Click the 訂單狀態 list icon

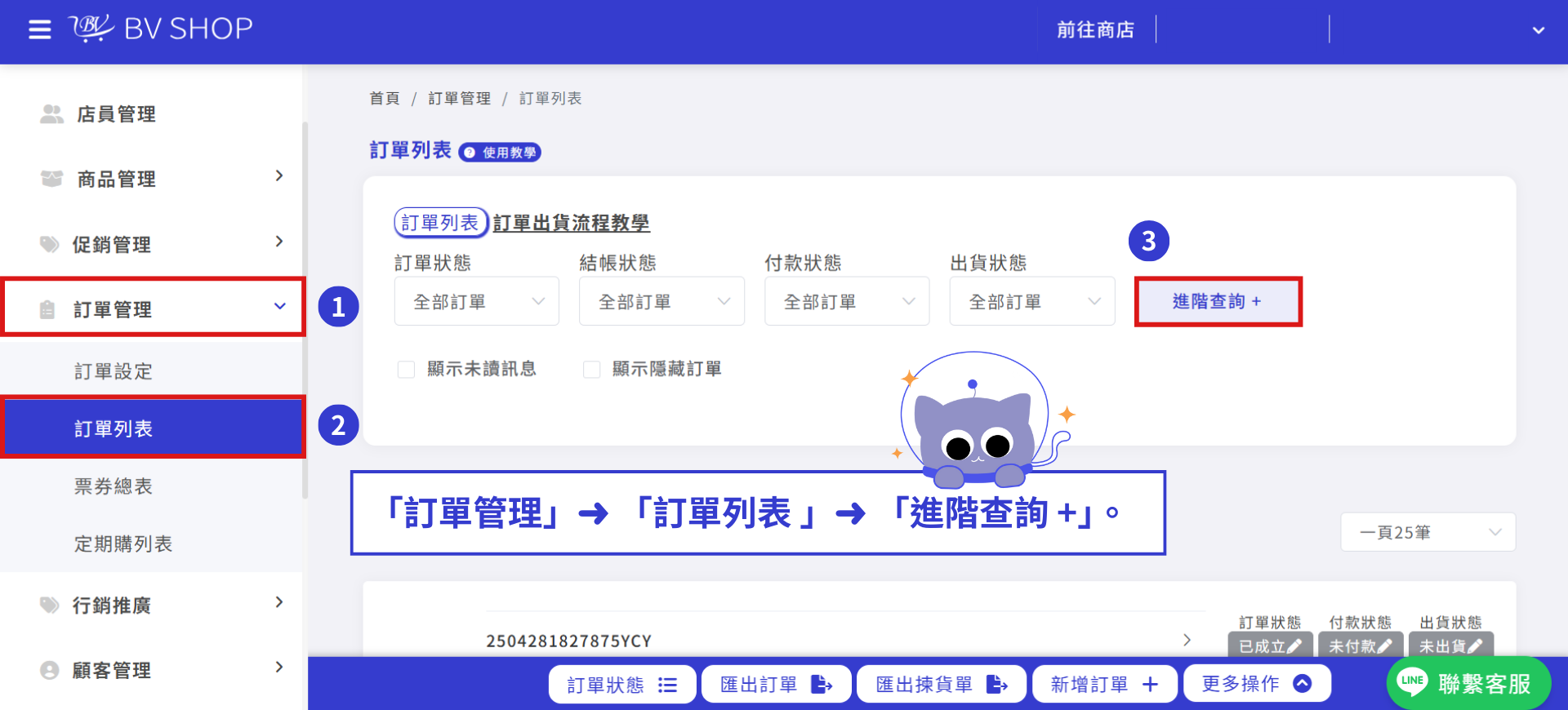click(667, 685)
